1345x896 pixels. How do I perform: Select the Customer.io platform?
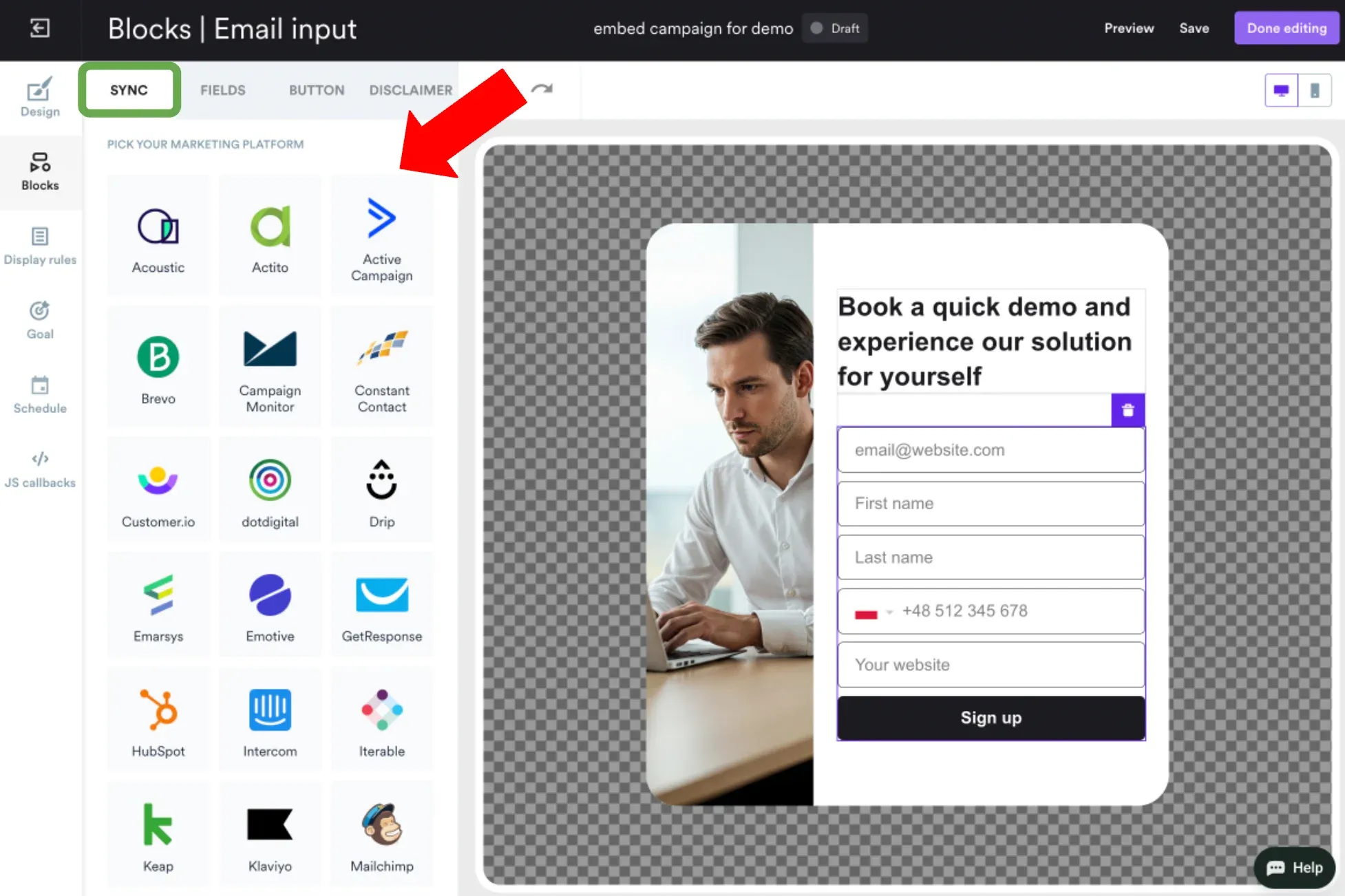[158, 489]
